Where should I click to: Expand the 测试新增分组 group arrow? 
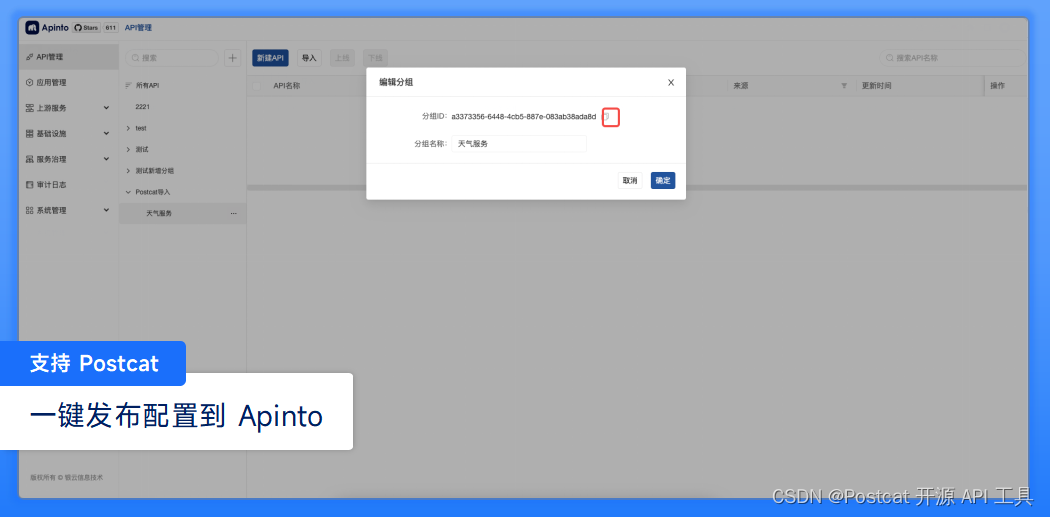(x=128, y=171)
